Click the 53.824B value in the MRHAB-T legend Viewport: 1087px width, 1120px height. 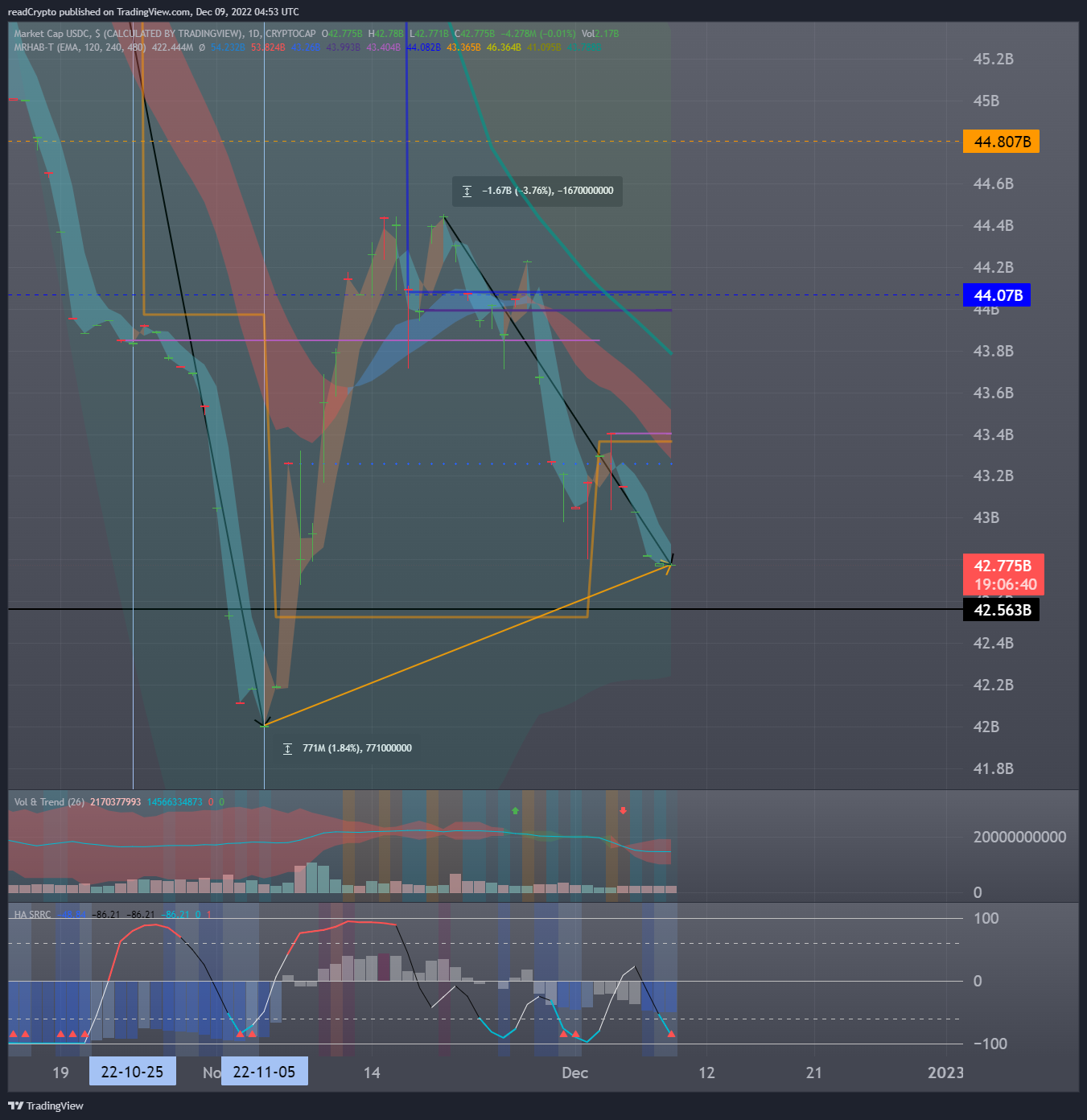(268, 47)
